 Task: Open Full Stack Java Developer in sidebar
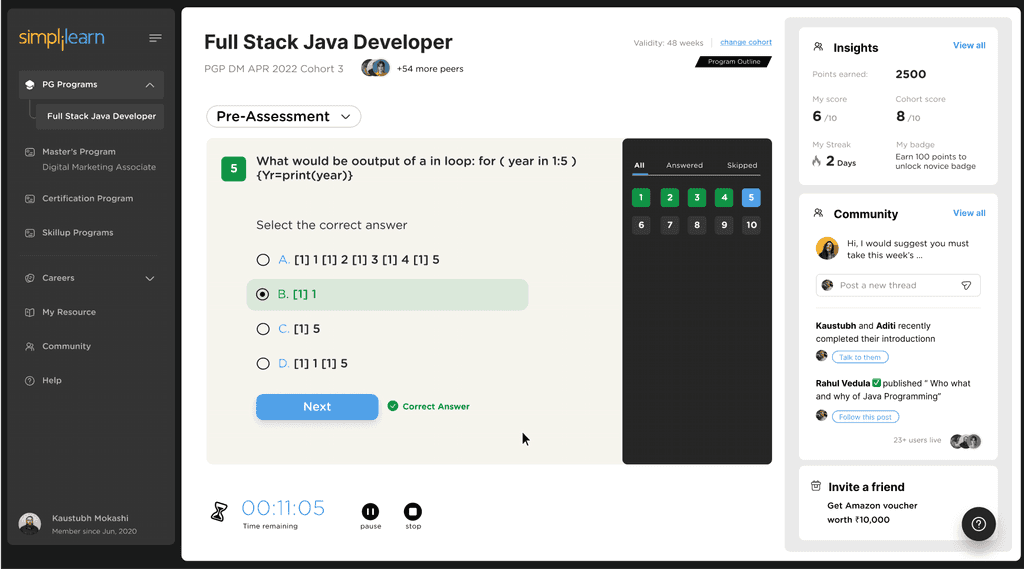tap(101, 116)
